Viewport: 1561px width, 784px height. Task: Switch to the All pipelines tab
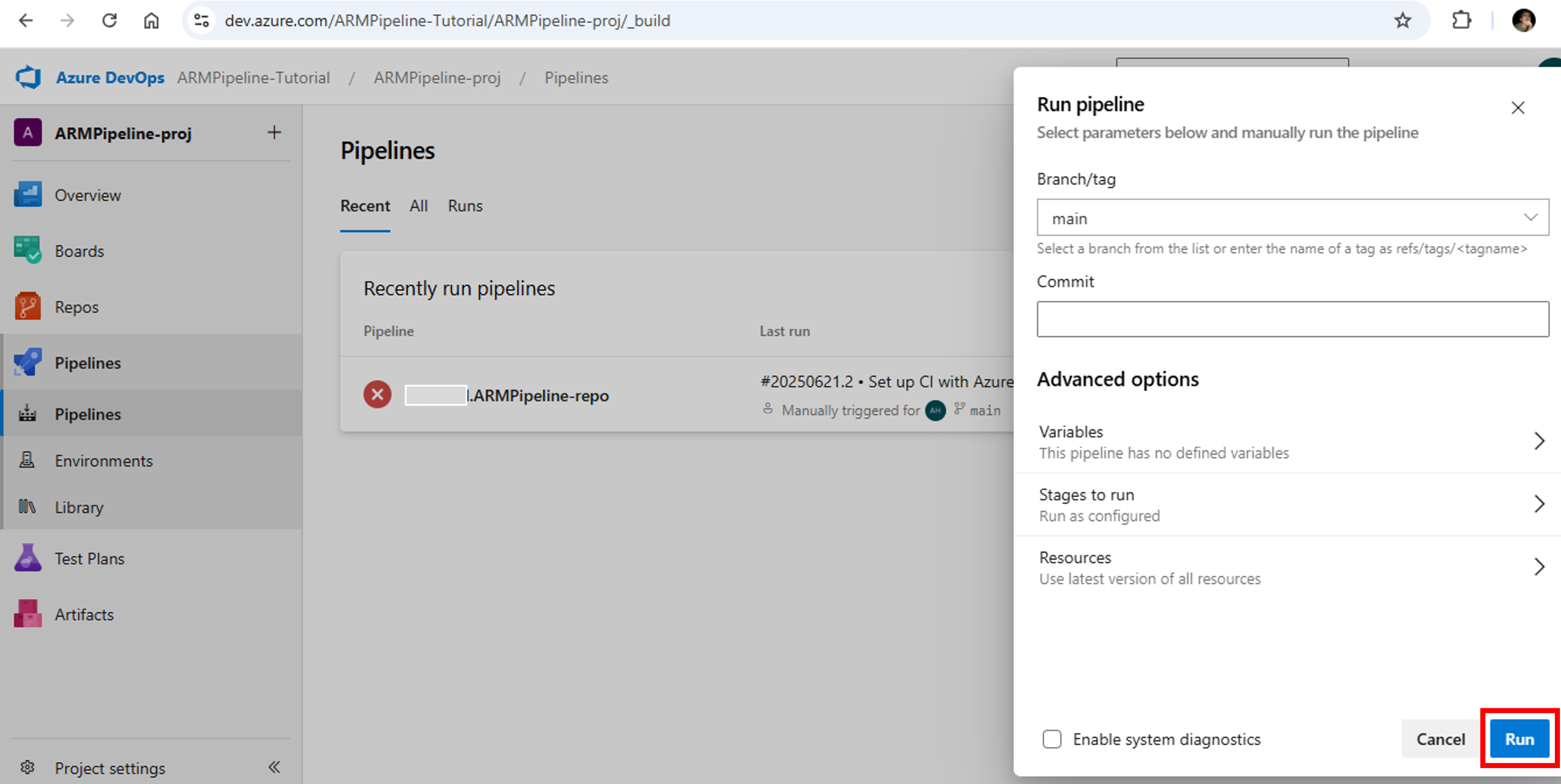coord(418,206)
